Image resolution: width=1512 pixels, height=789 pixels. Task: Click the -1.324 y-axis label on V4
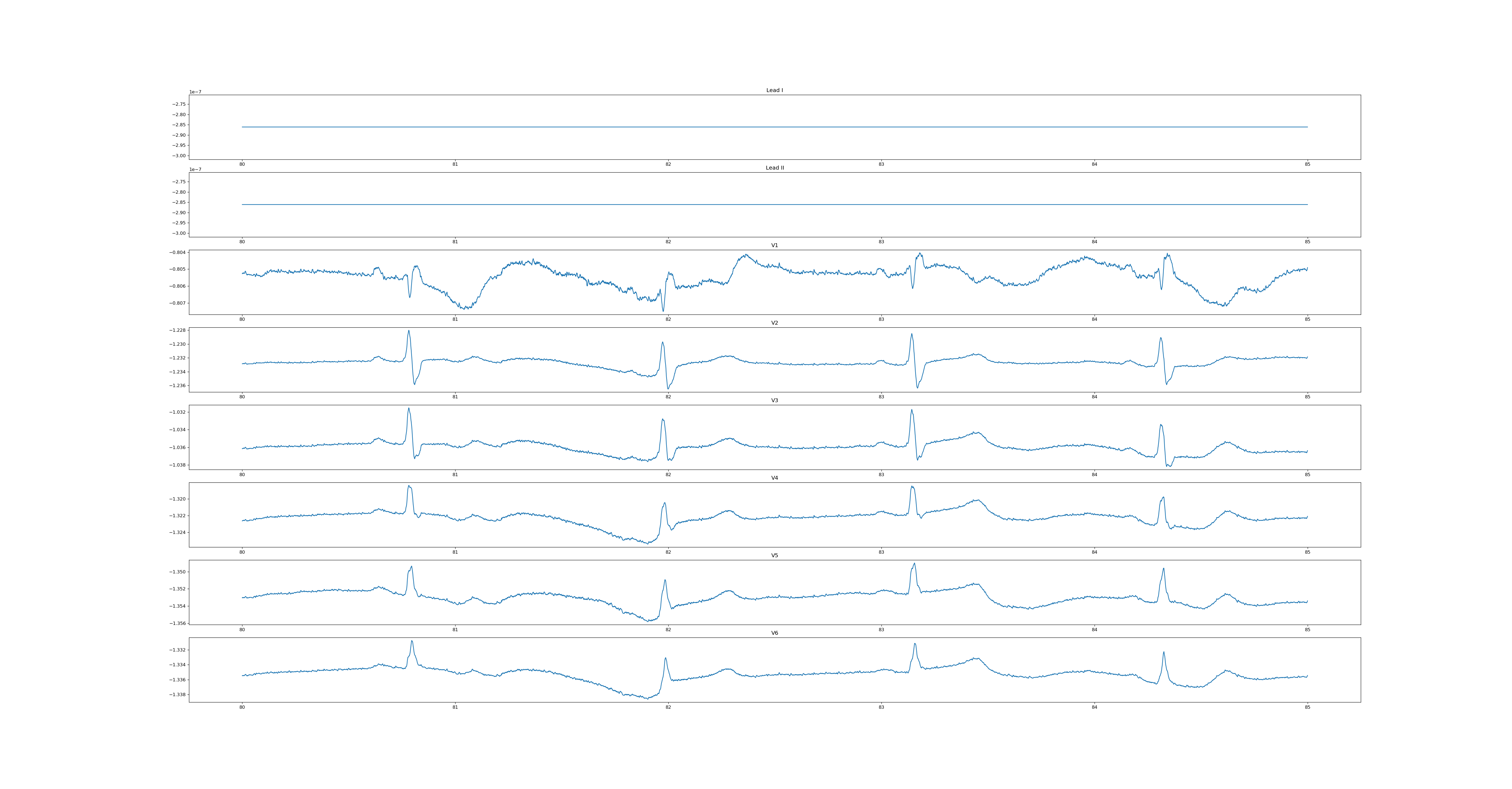(177, 533)
